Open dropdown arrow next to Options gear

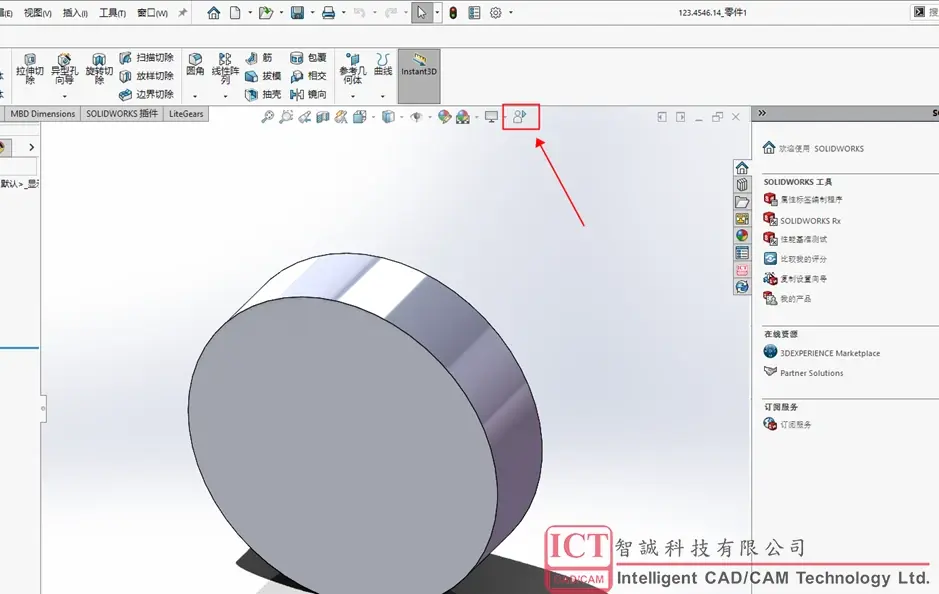pos(511,13)
